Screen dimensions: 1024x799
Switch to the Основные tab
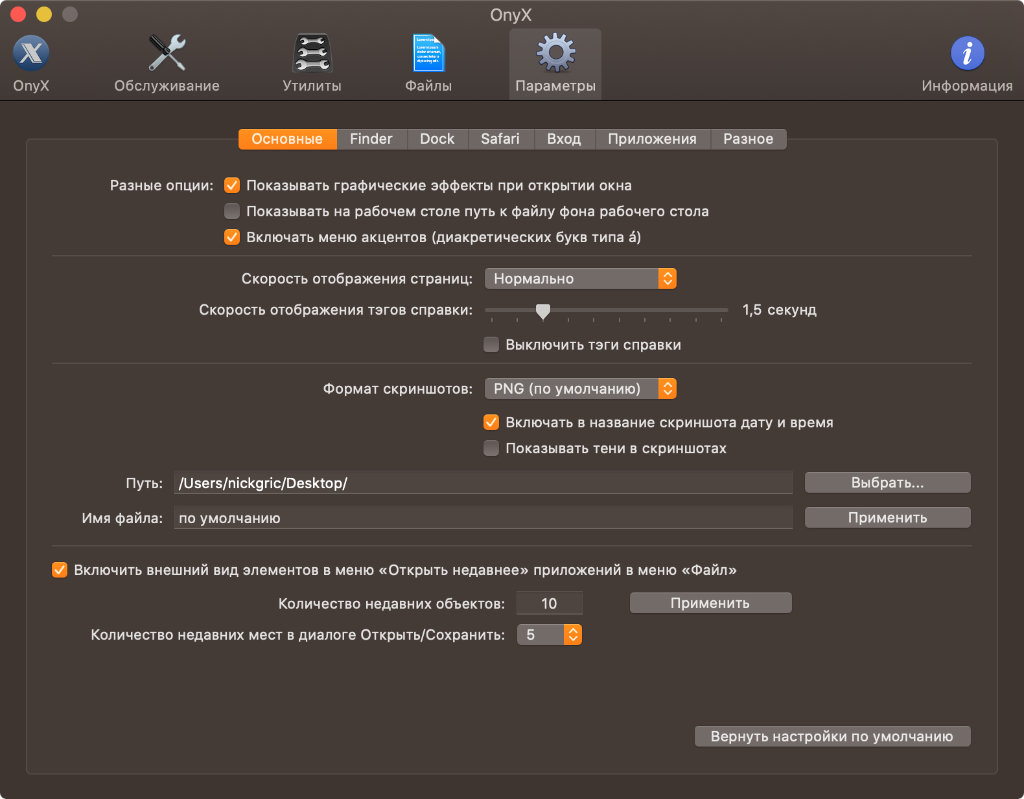[287, 139]
